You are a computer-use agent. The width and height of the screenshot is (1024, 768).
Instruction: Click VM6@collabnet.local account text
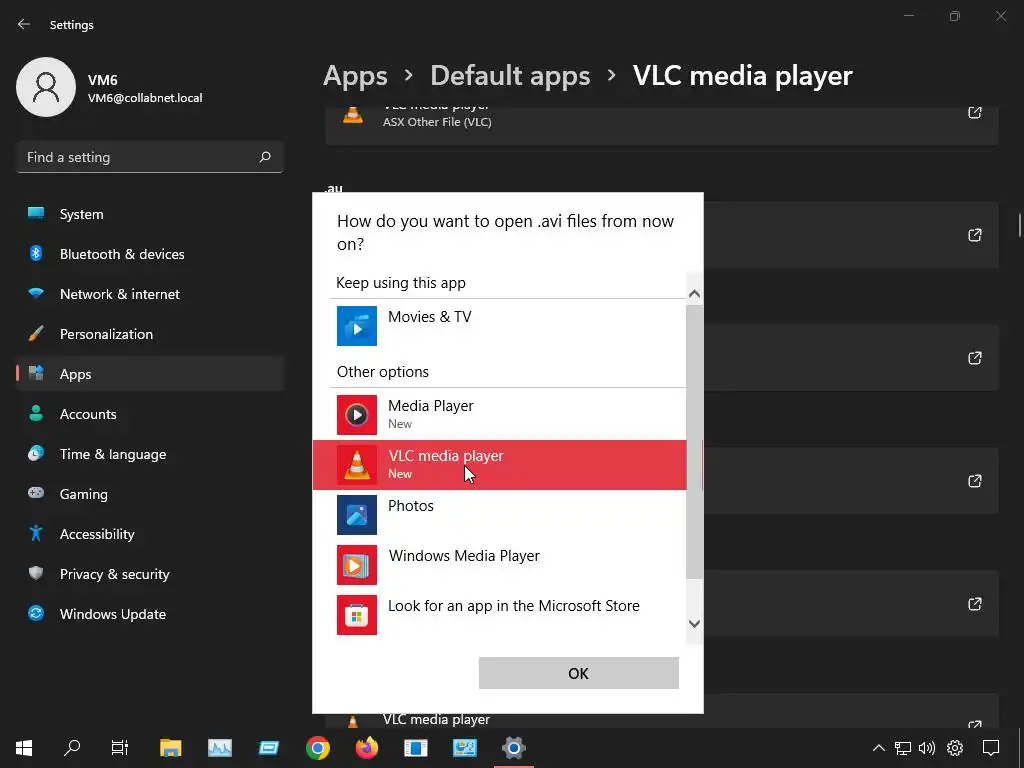(145, 98)
